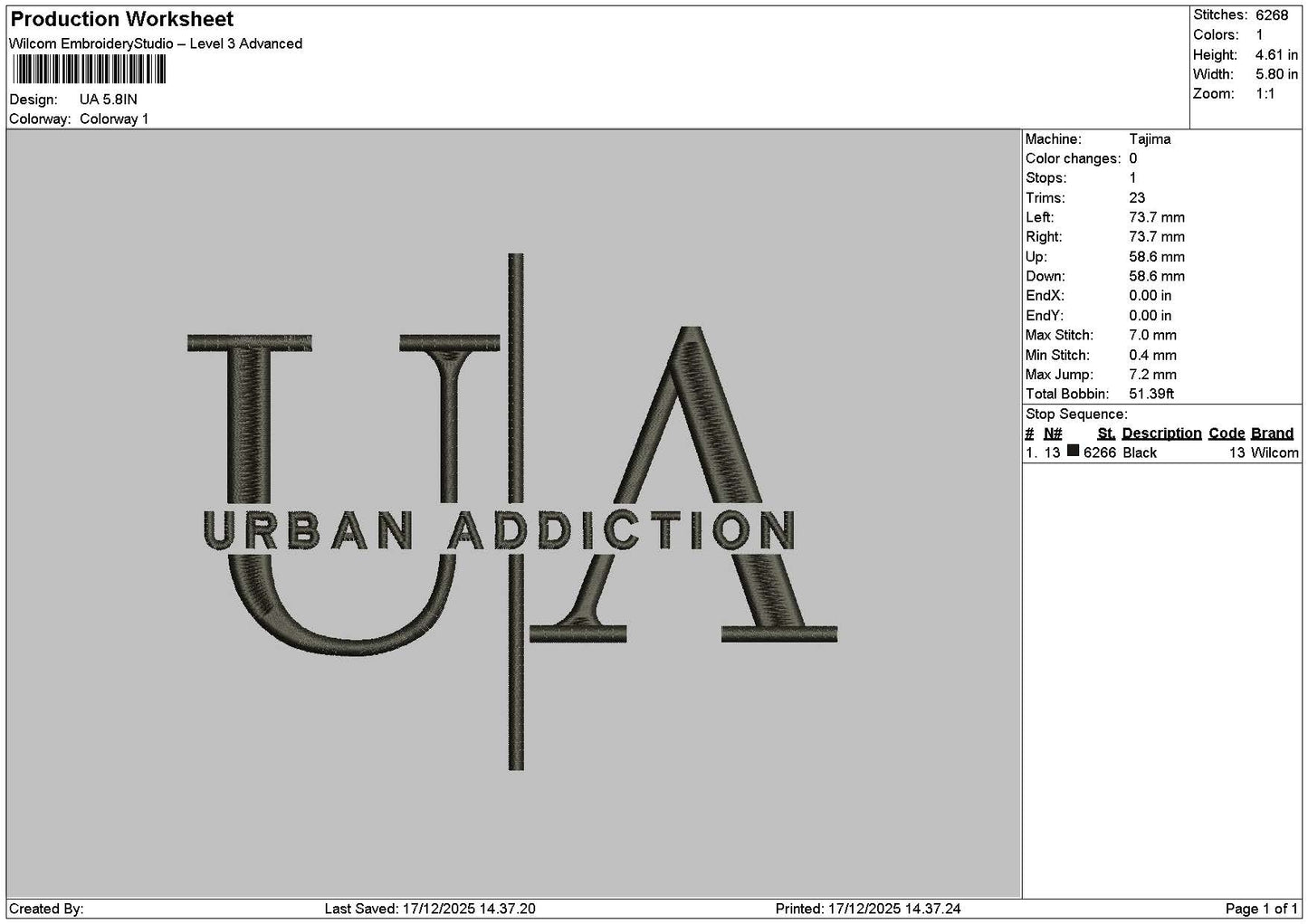Click the N# column header

[1053, 433]
